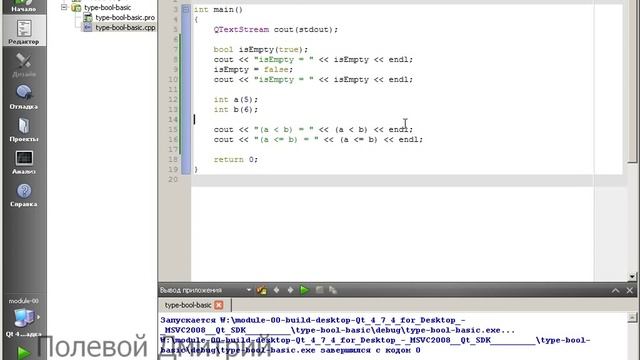Screen dimensions: 640x360
Task: Go to previous output item arrow
Action: click(x=276, y=290)
